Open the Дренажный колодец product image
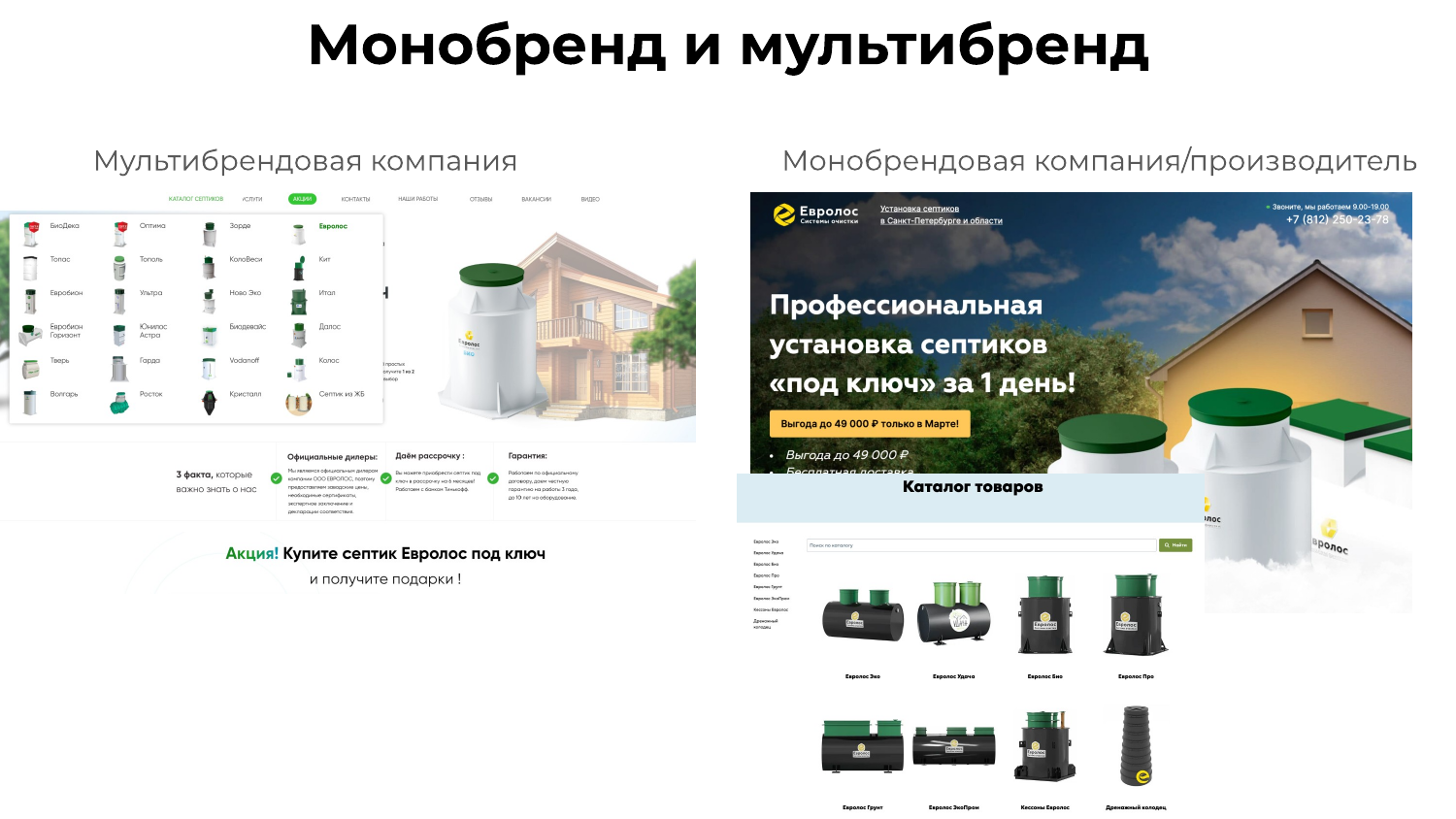This screenshot has width=1456, height=819. click(1136, 745)
